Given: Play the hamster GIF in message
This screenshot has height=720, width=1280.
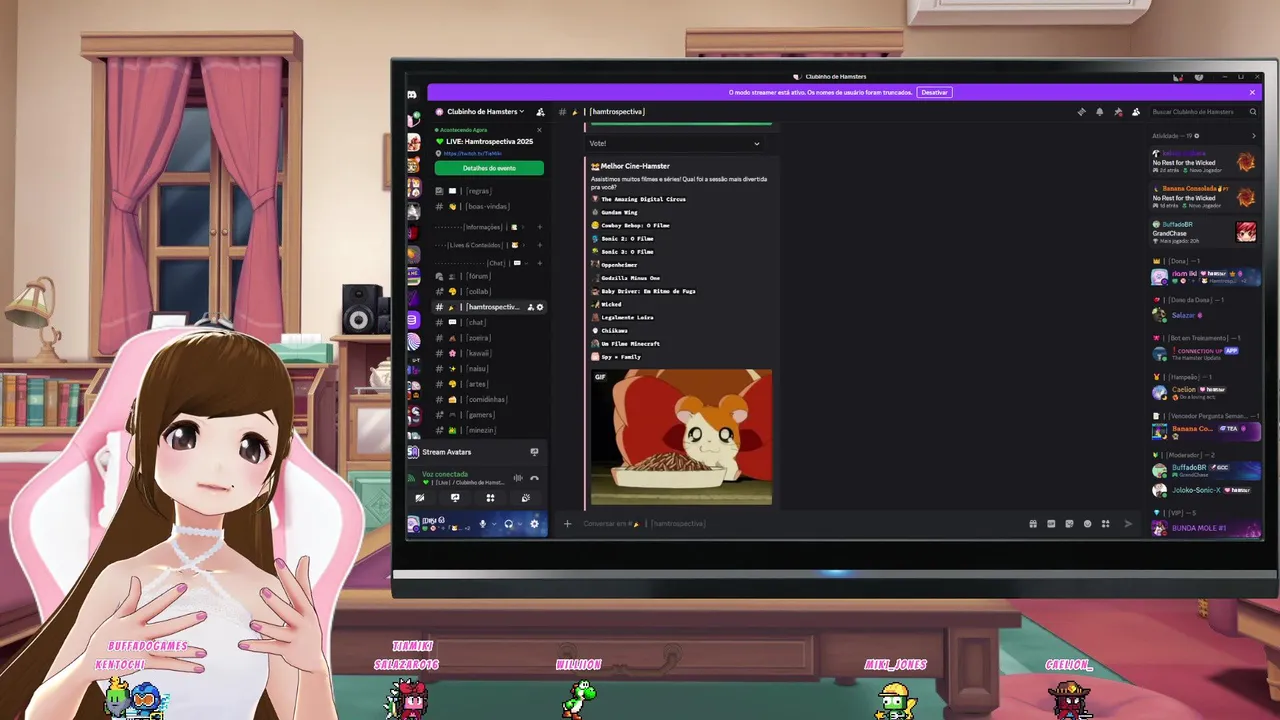Looking at the screenshot, I should (x=681, y=437).
